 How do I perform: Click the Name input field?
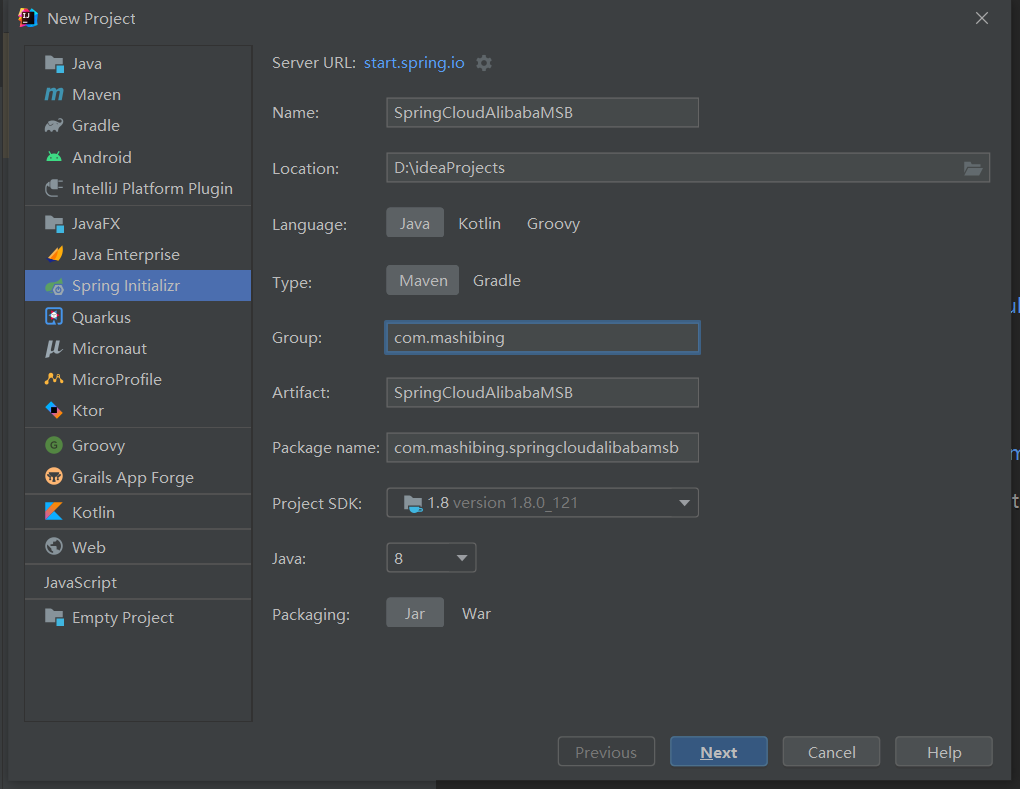tap(543, 113)
